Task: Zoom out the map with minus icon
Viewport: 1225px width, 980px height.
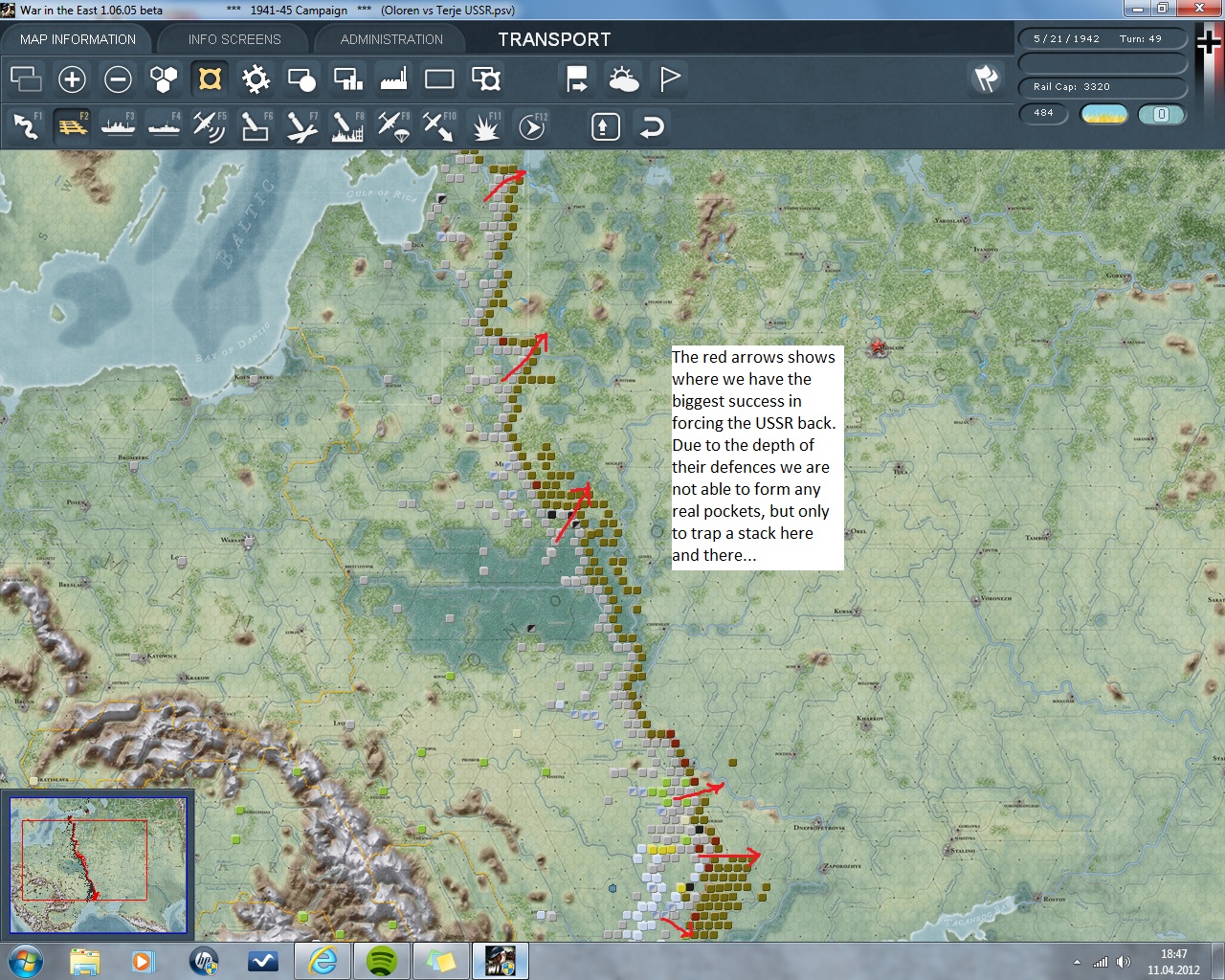Action: click(118, 78)
